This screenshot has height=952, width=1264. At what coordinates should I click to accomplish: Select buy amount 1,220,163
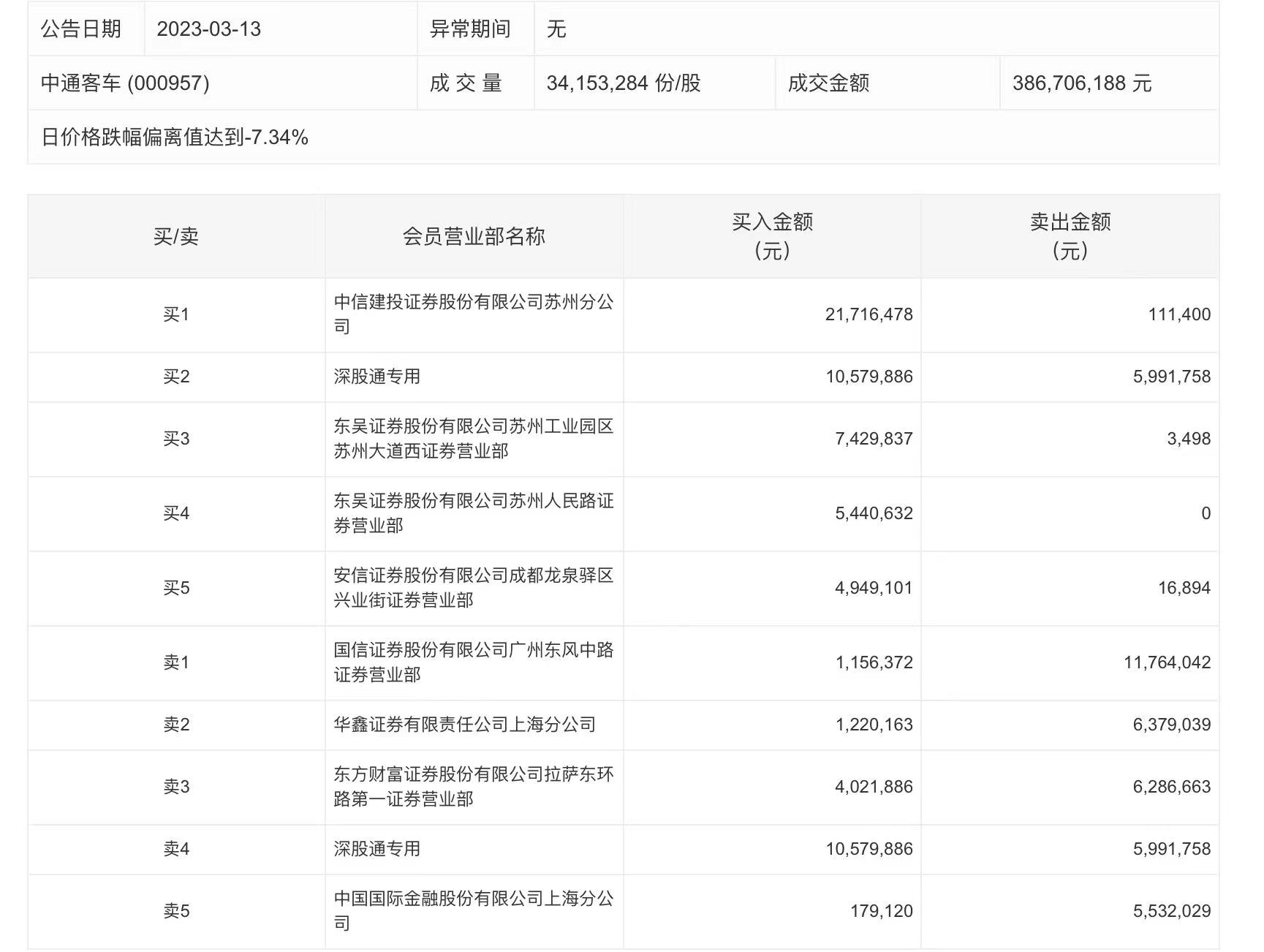click(x=874, y=725)
